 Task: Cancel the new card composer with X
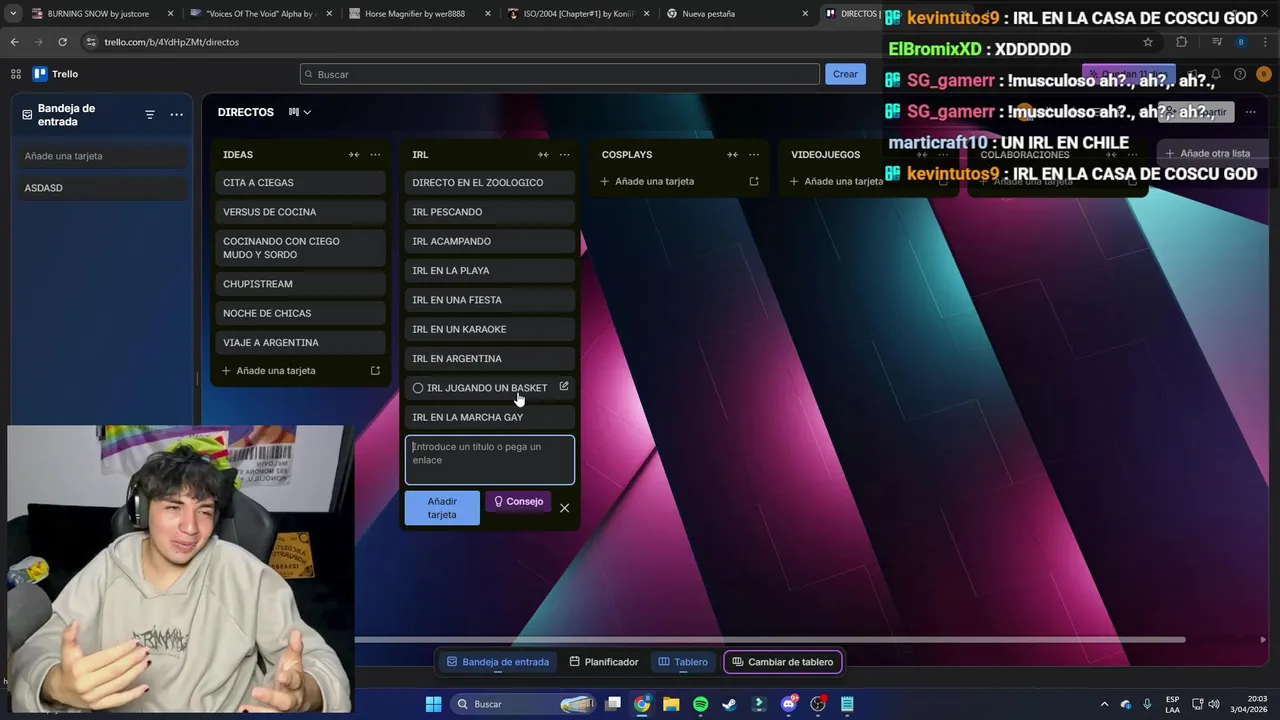click(565, 508)
